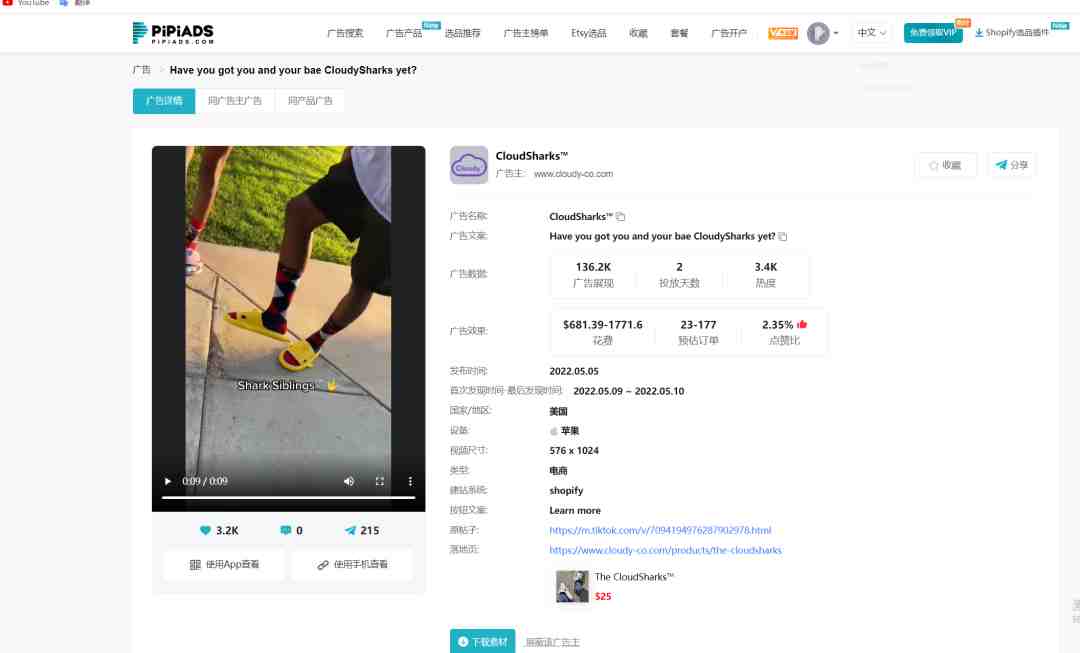Select the 广告详情 tab
1080x653 pixels.
click(164, 101)
